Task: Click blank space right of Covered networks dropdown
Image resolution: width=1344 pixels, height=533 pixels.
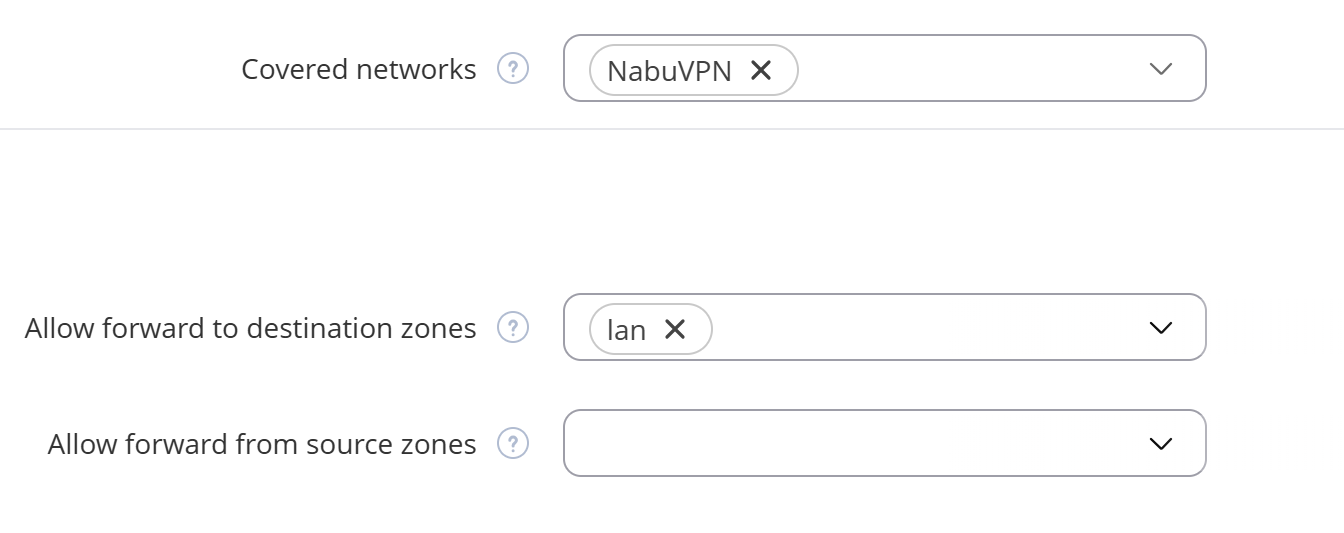Action: (1275, 68)
